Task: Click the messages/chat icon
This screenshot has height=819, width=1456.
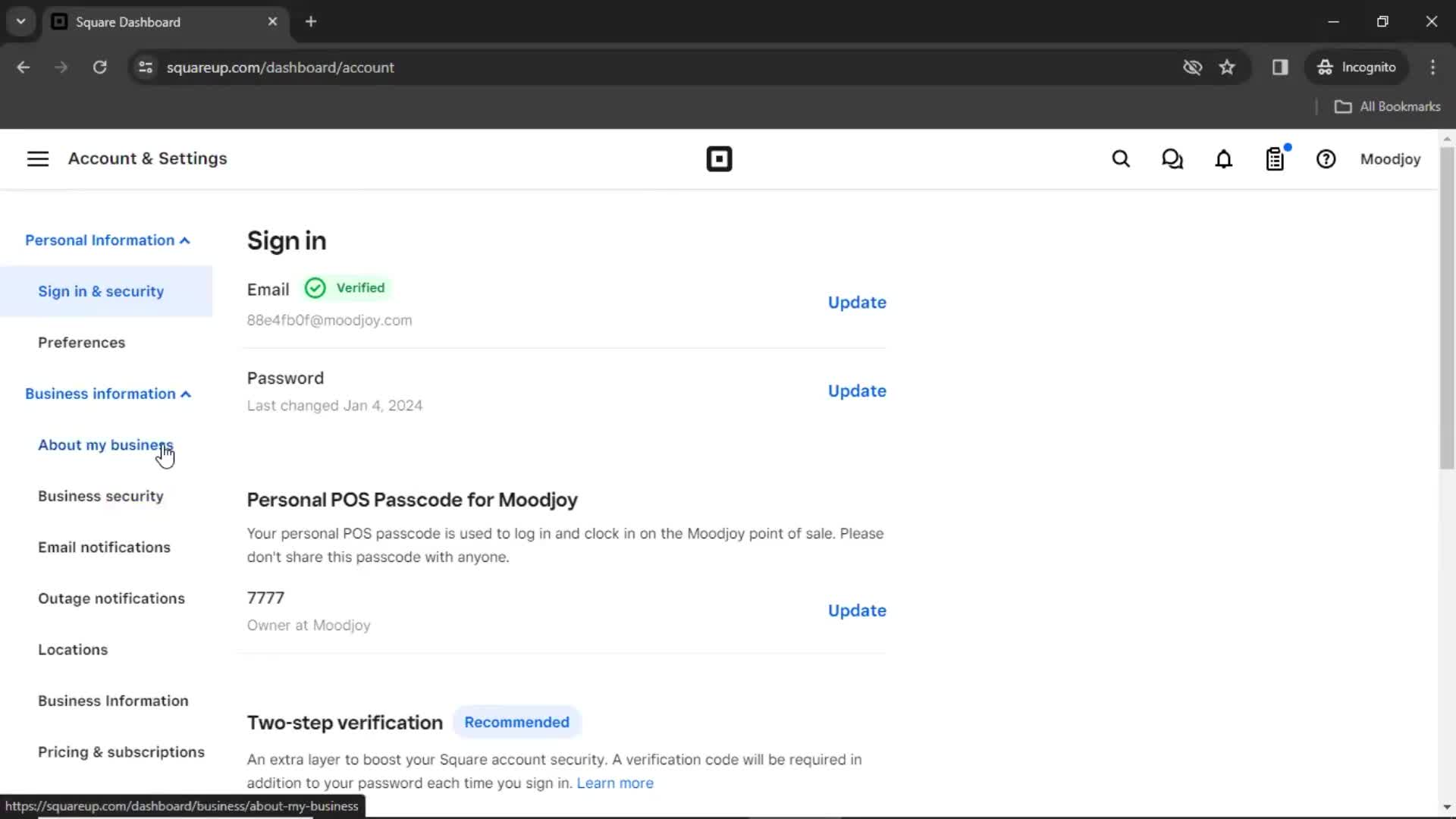Action: click(1172, 159)
